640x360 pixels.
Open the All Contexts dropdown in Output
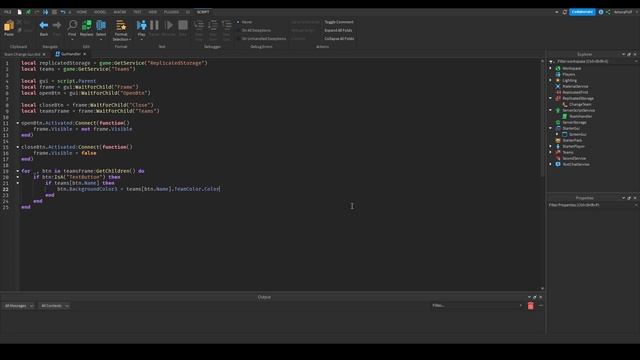click(54, 306)
